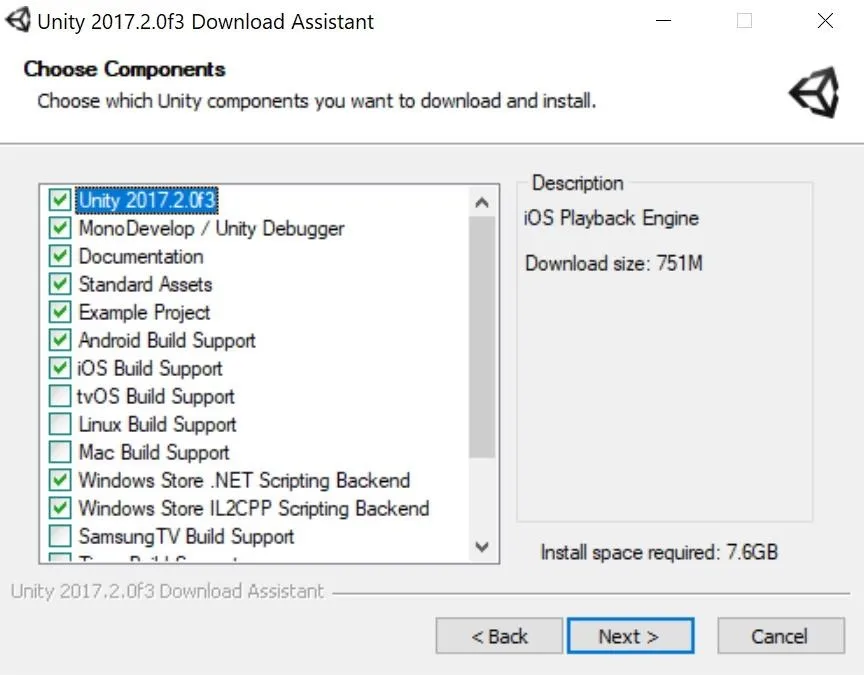Uncheck iOS Build Support checkbox
The image size is (864, 675).
click(60, 368)
